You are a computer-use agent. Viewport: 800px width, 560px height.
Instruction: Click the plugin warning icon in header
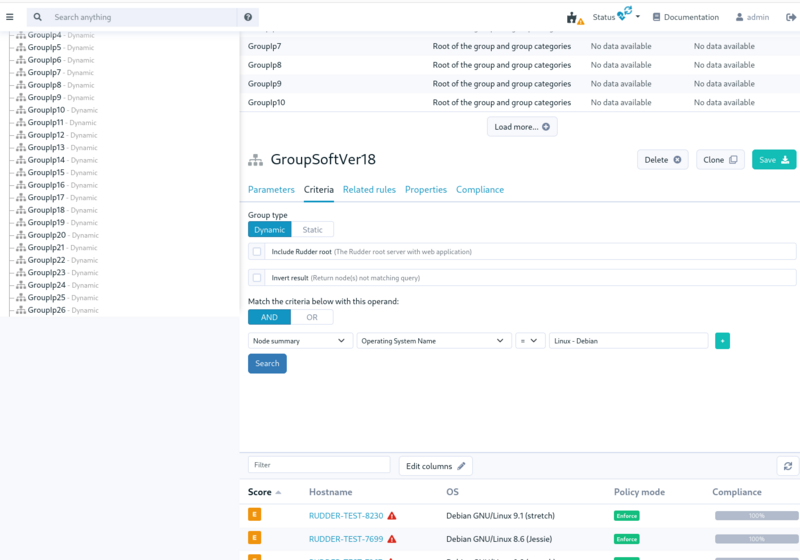(x=575, y=18)
